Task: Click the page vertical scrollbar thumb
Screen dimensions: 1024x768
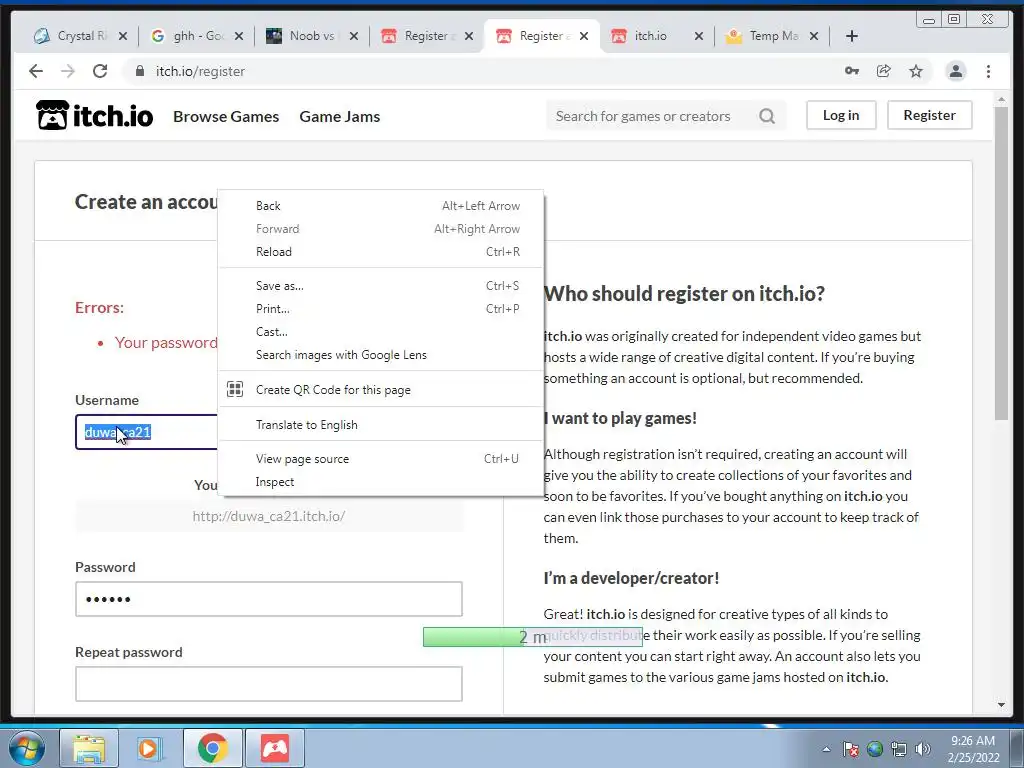Action: pyautogui.click(x=1001, y=263)
